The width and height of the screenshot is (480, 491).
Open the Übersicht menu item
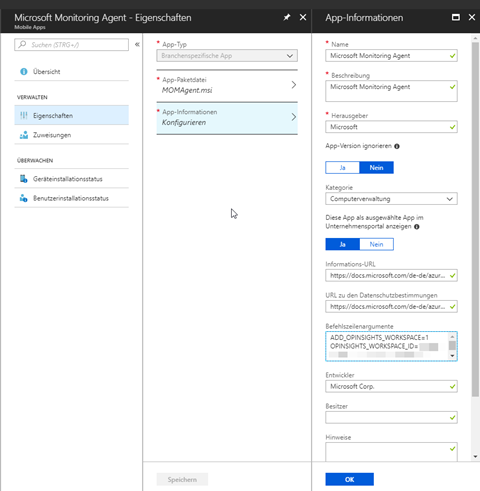click(71, 72)
